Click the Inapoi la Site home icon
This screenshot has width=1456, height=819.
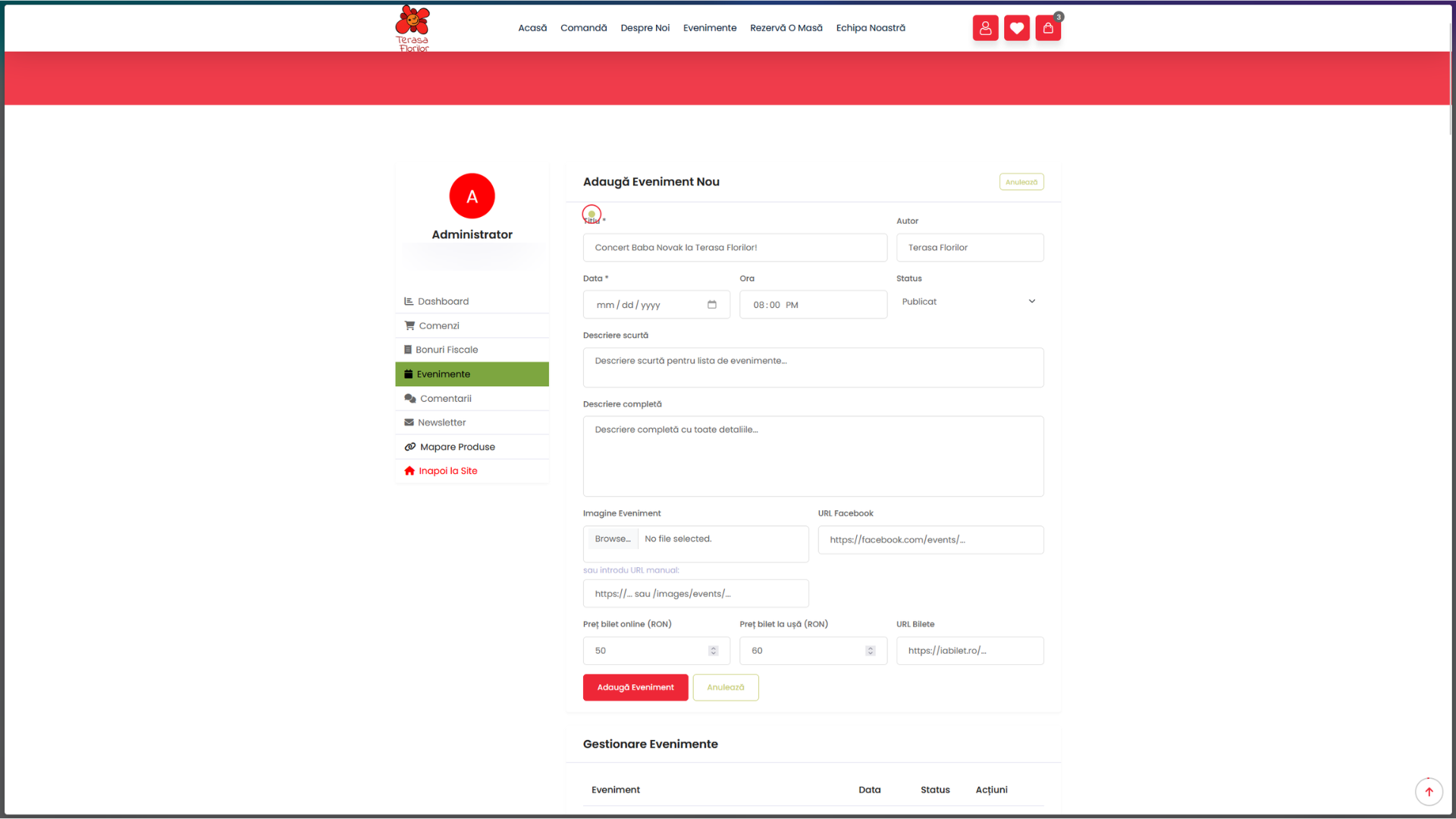coord(409,471)
